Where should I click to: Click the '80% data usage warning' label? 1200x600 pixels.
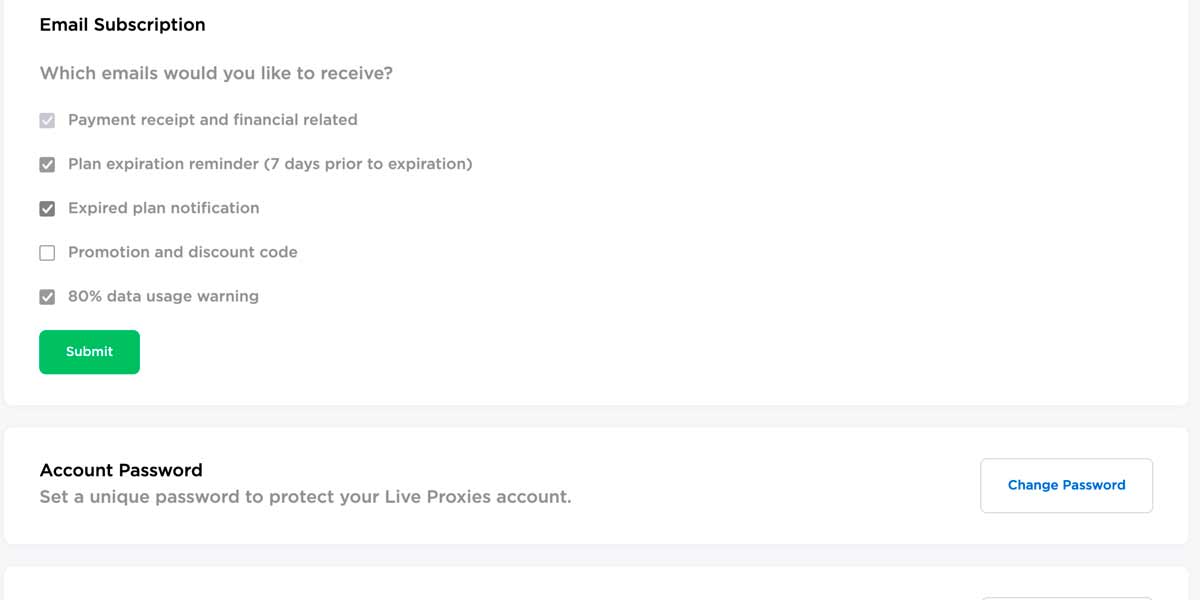(163, 296)
